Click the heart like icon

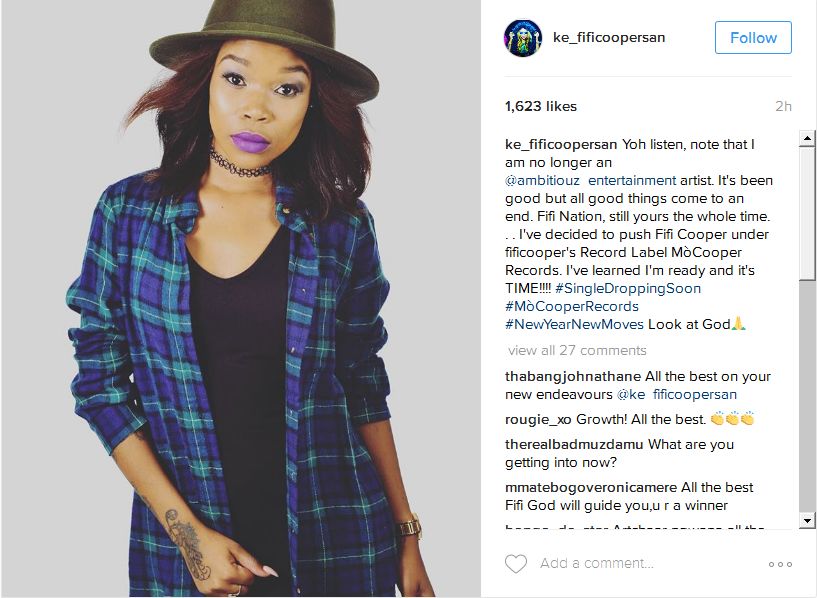point(516,564)
